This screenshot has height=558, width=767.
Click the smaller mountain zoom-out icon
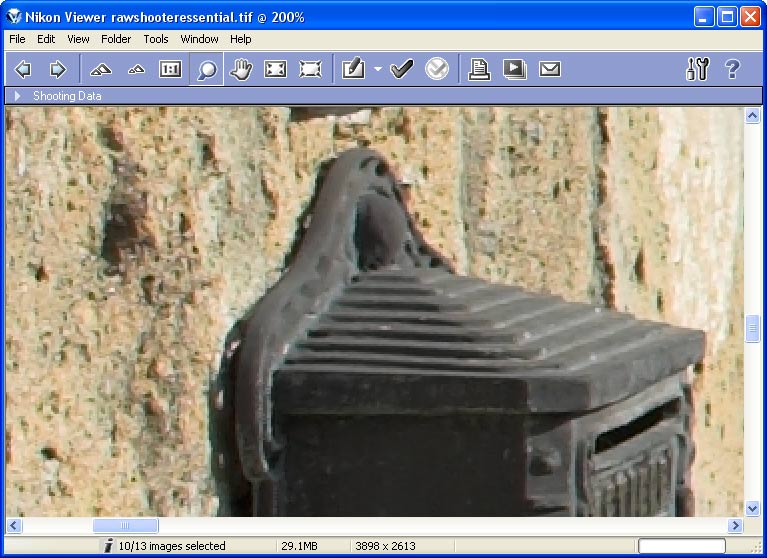point(136,69)
